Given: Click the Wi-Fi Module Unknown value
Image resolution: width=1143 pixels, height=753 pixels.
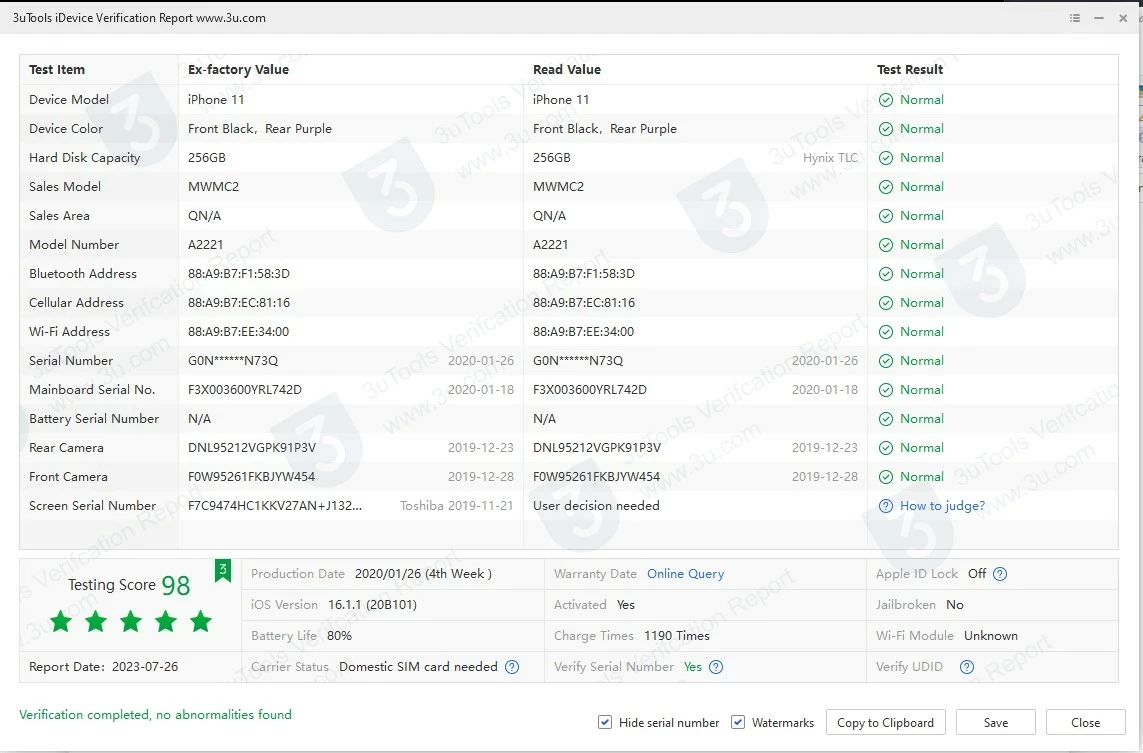Looking at the screenshot, I should coord(991,636).
